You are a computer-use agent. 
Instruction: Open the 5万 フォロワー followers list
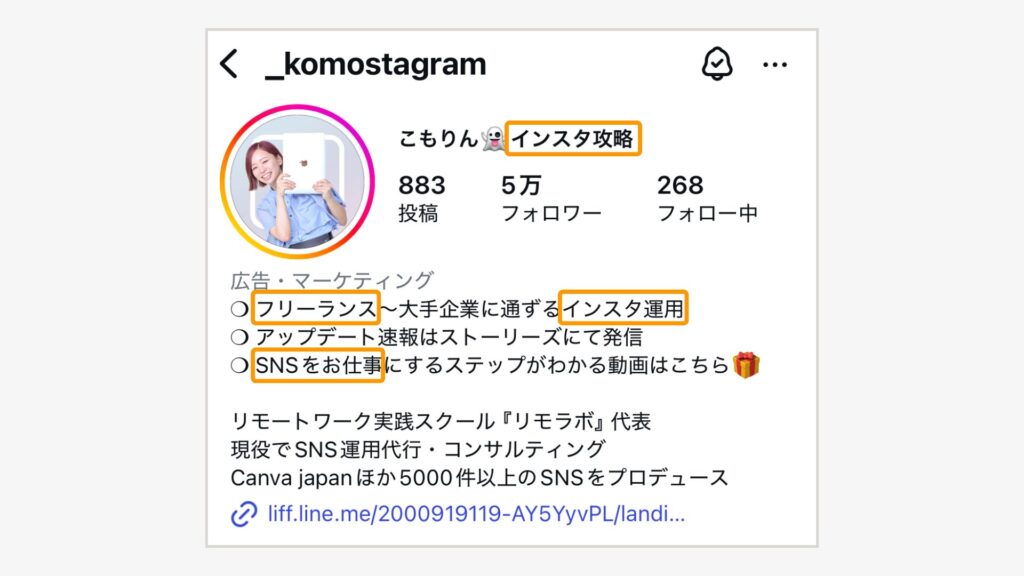(551, 199)
